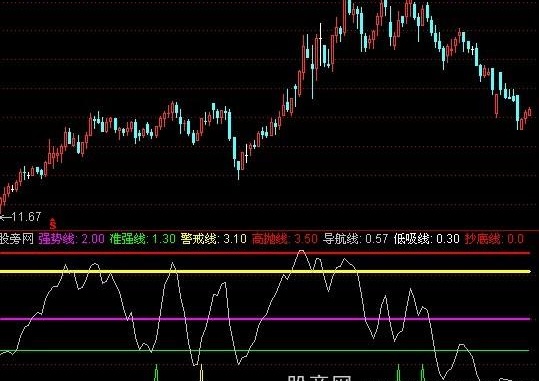This screenshot has width=539, height=381.
Task: Select the 导航线: 0.57 indicator label
Action: click(x=355, y=238)
